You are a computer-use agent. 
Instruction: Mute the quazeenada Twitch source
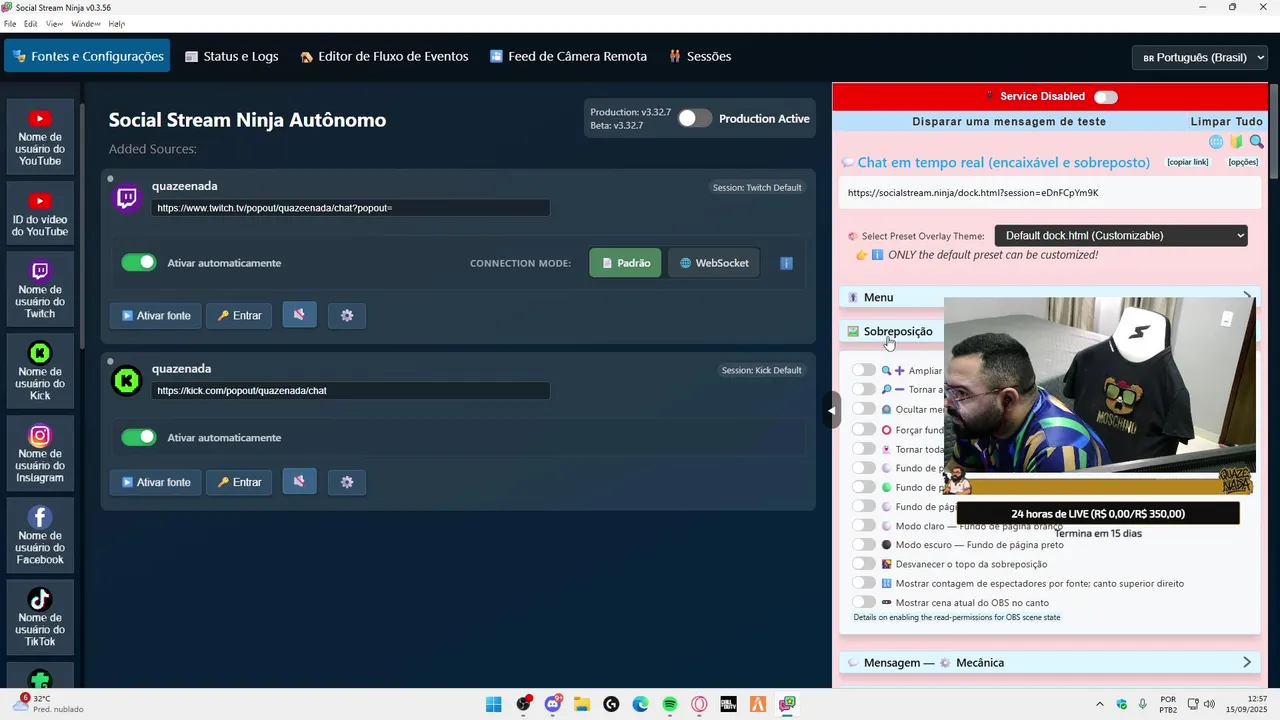coord(299,315)
